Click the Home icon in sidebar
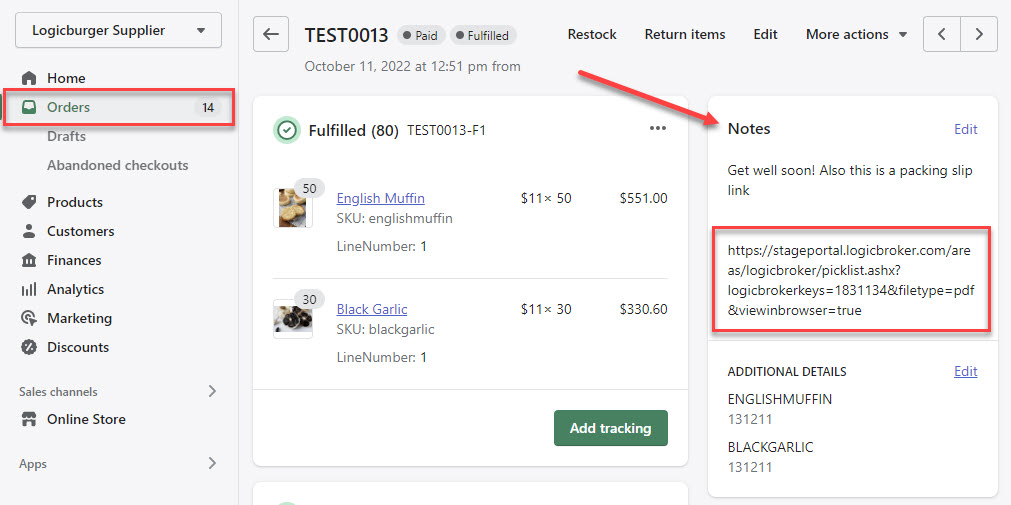The width and height of the screenshot is (1011, 505). [x=29, y=78]
